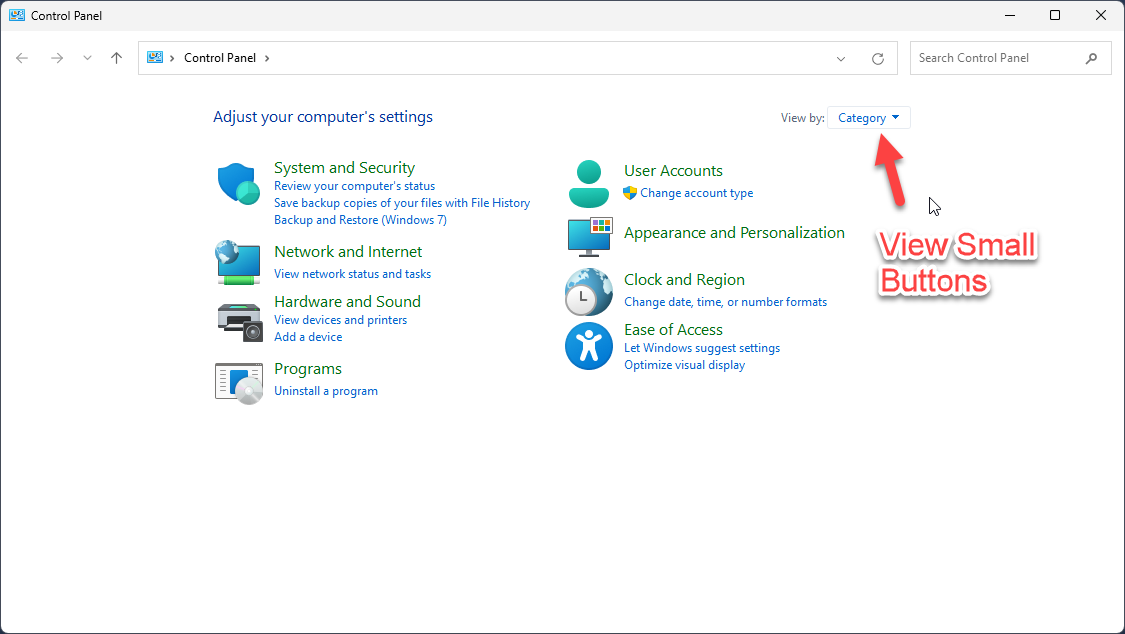The image size is (1125, 634).
Task: Open the Programs disc icon
Action: tap(238, 381)
